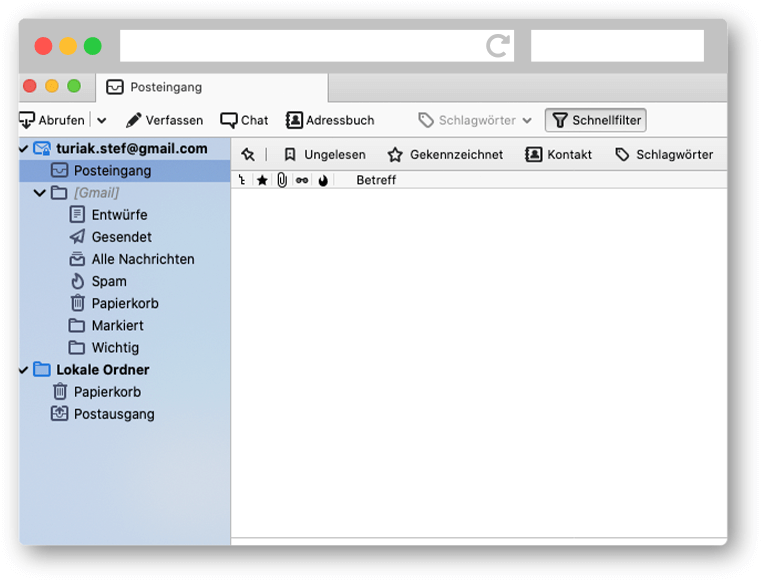Click the browser search field
762x580 pixels.
click(617, 46)
